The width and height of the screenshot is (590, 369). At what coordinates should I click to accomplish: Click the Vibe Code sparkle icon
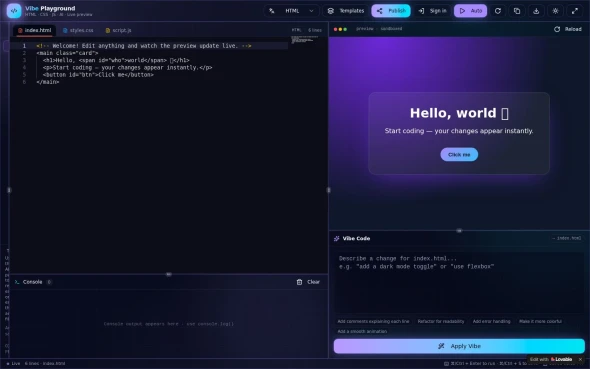(x=336, y=238)
